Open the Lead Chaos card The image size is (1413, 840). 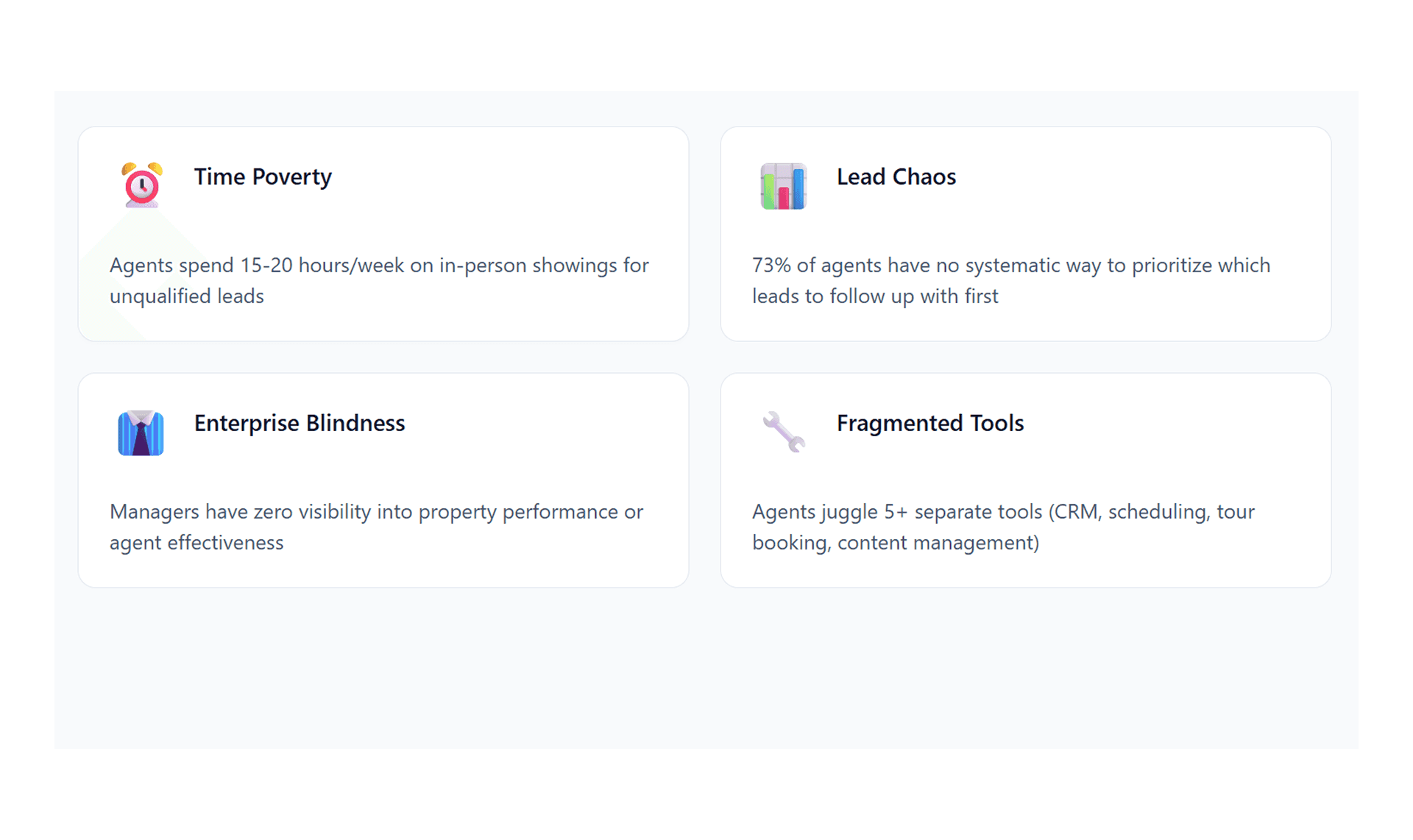pyautogui.click(x=1026, y=234)
